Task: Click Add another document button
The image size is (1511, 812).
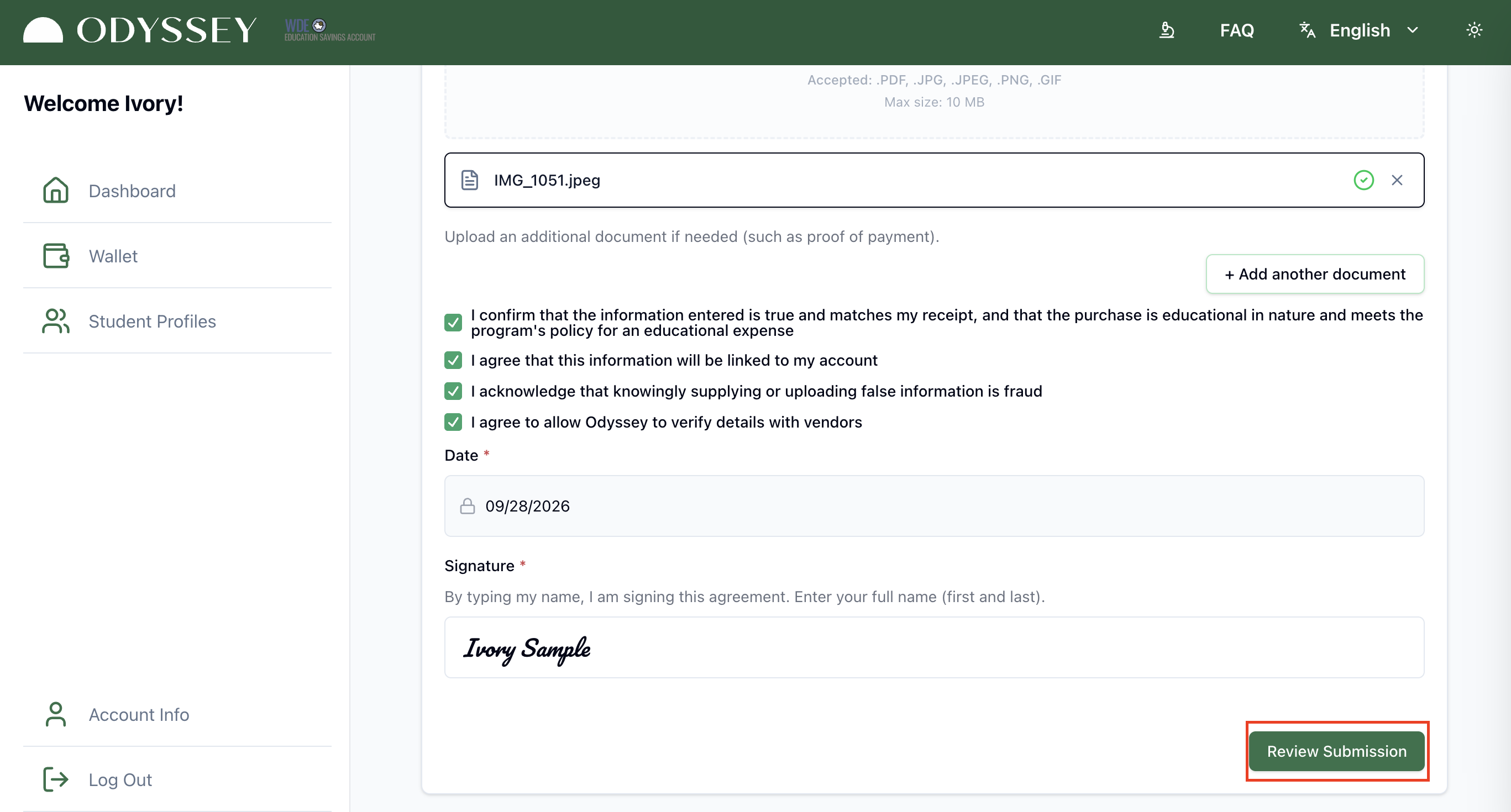Action: 1314,274
